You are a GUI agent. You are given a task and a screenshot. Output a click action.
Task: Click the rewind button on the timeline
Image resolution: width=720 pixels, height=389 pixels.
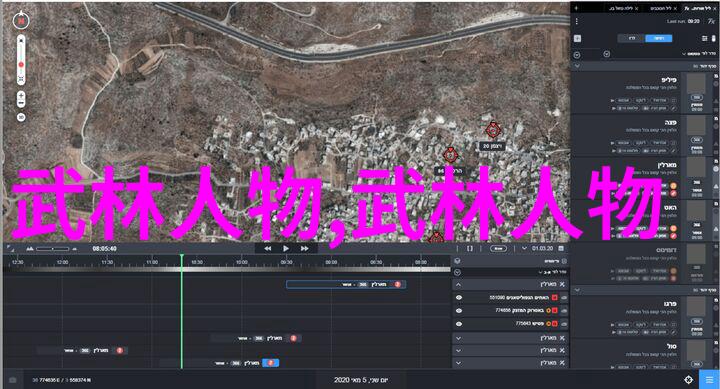267,248
